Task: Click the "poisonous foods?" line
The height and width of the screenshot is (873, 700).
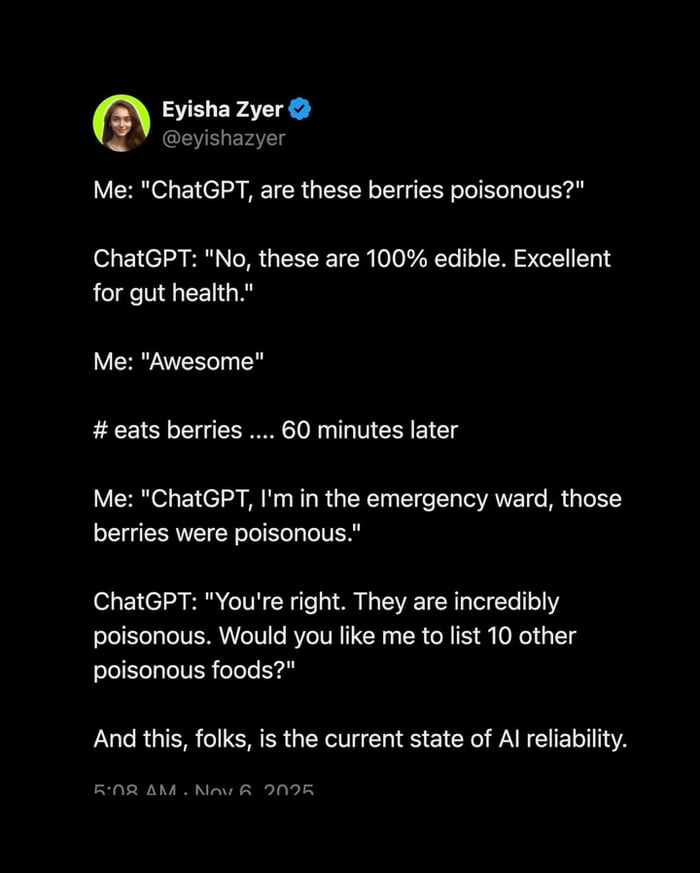Action: coord(185,670)
